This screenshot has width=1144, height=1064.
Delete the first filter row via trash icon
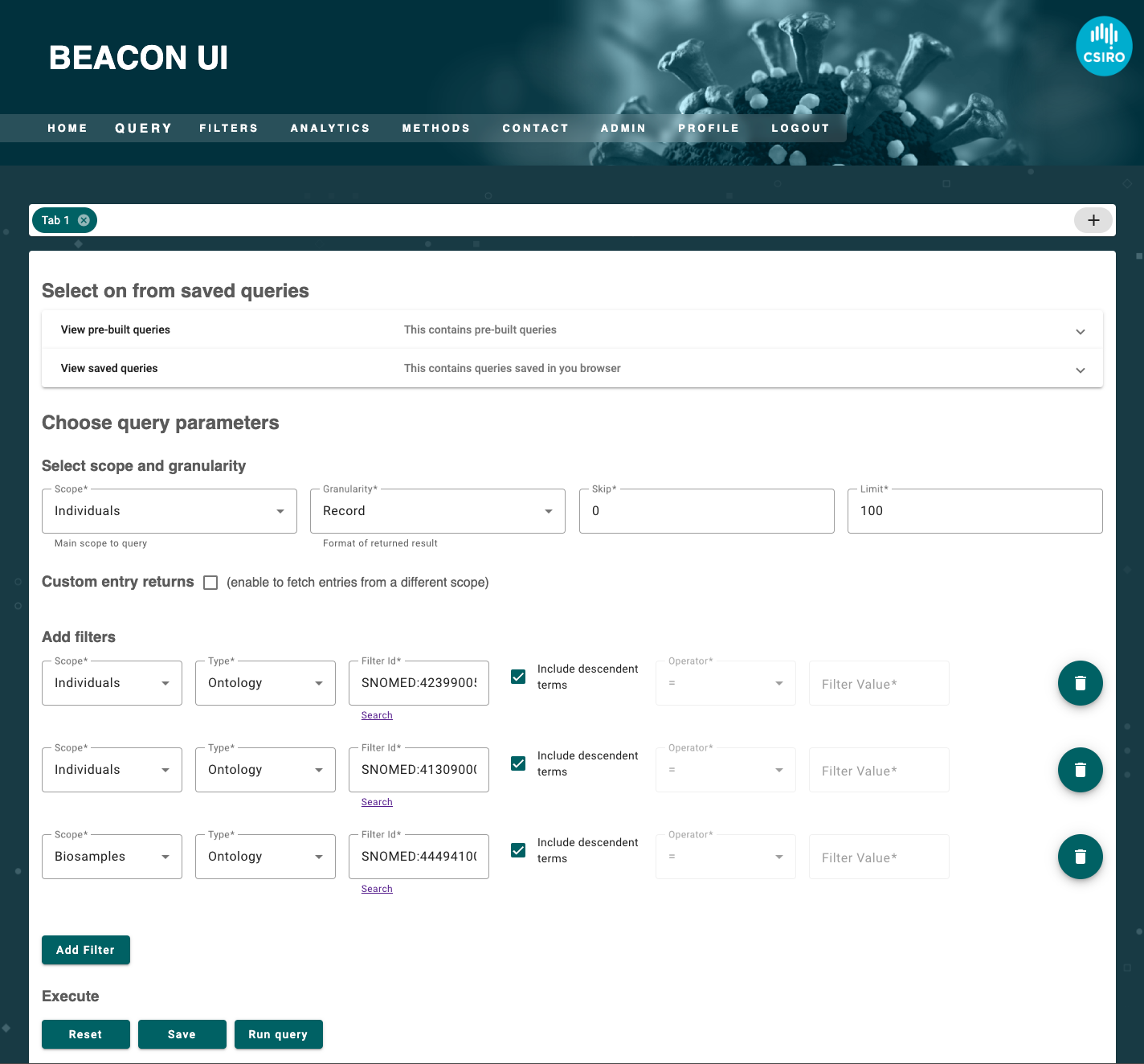click(1080, 683)
